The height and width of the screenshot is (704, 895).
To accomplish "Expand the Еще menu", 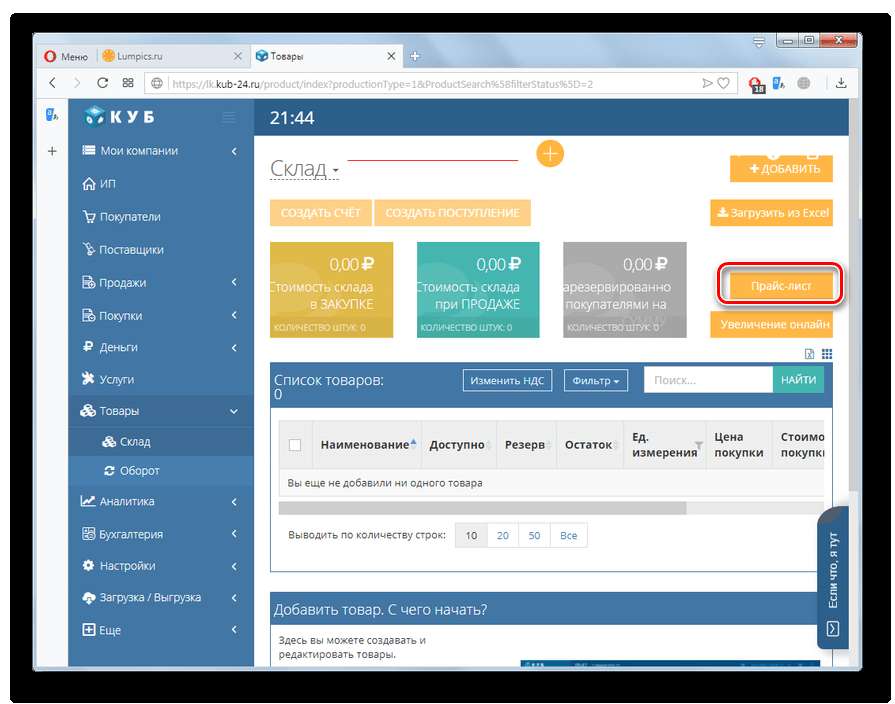I will [x=161, y=630].
